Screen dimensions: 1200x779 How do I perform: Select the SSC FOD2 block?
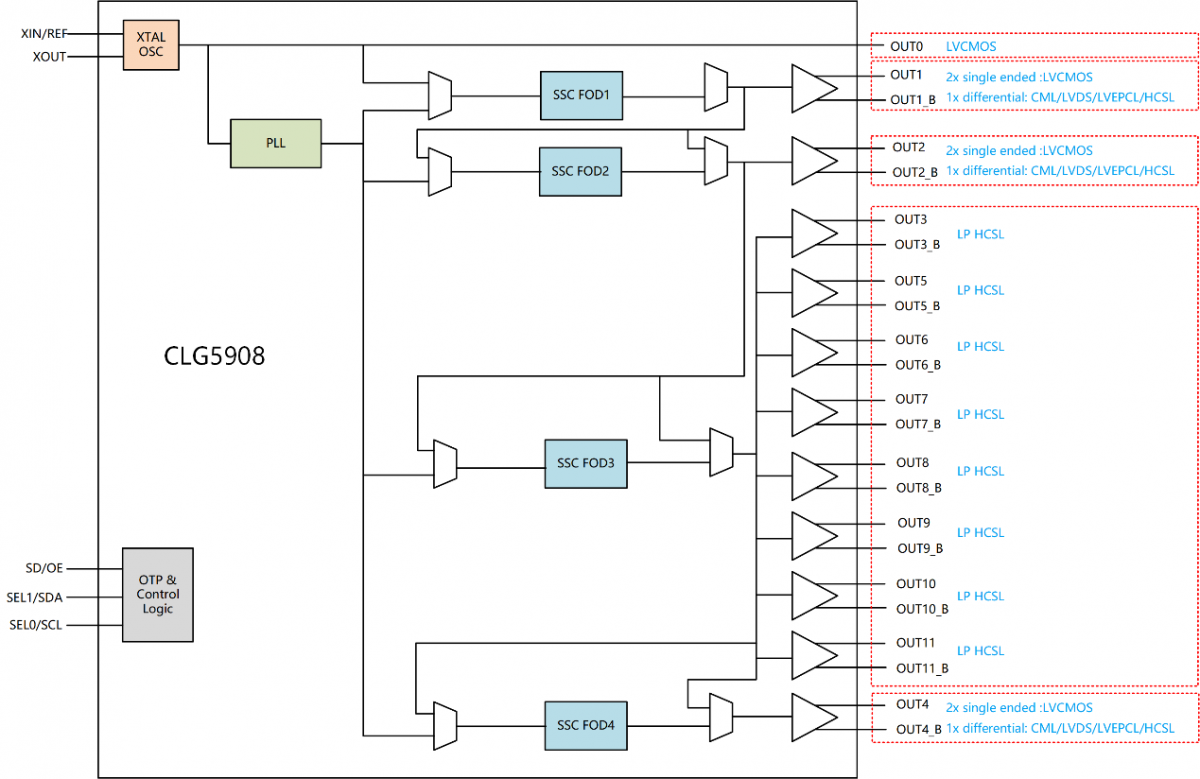(x=581, y=171)
